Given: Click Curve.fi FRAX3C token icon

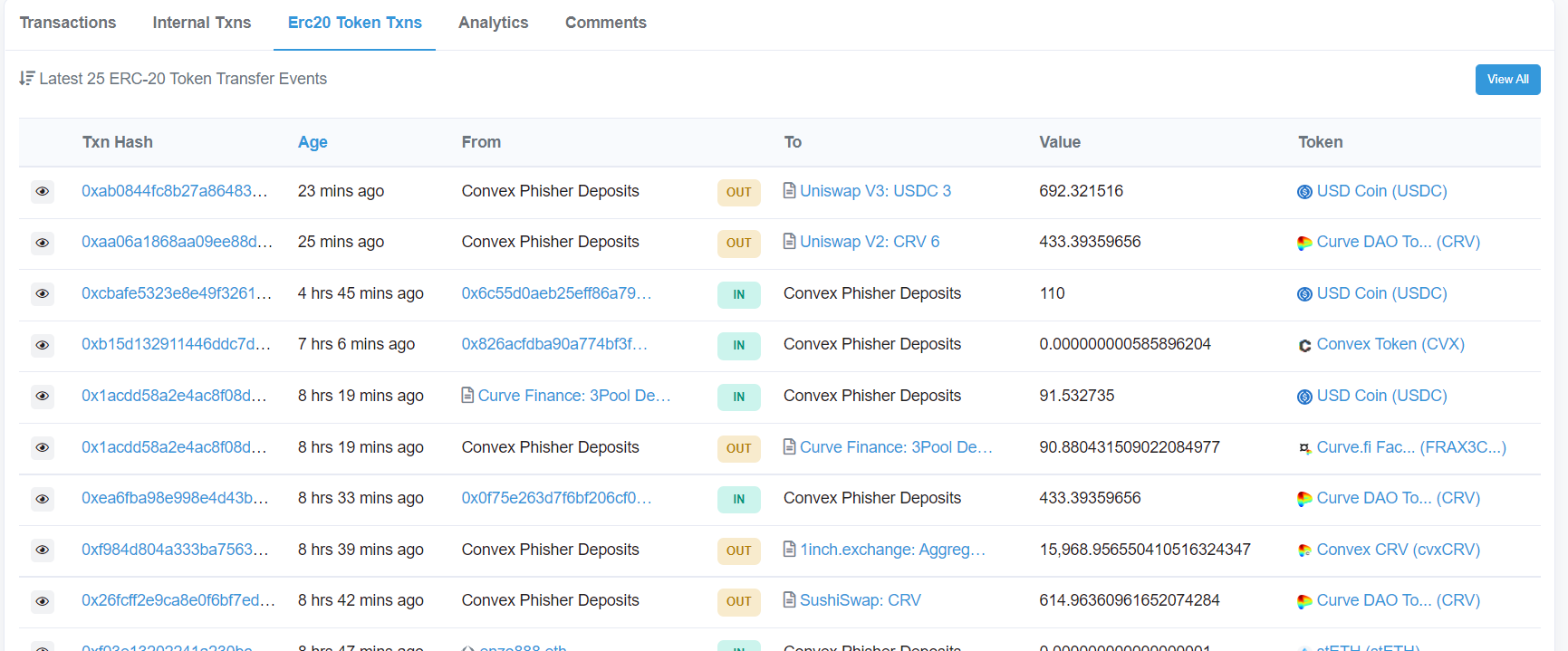Looking at the screenshot, I should tap(1304, 448).
